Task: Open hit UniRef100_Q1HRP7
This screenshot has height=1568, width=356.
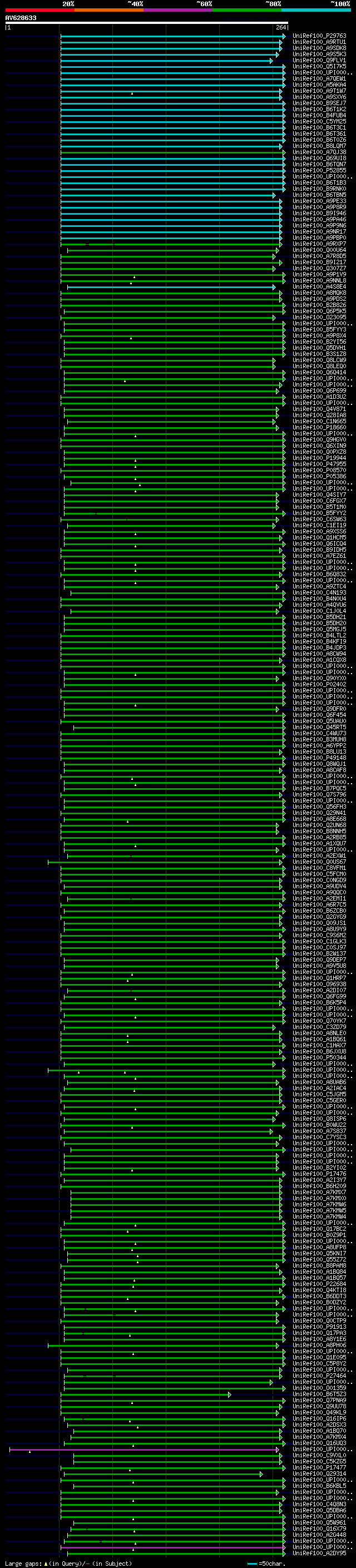Action: pos(319,978)
